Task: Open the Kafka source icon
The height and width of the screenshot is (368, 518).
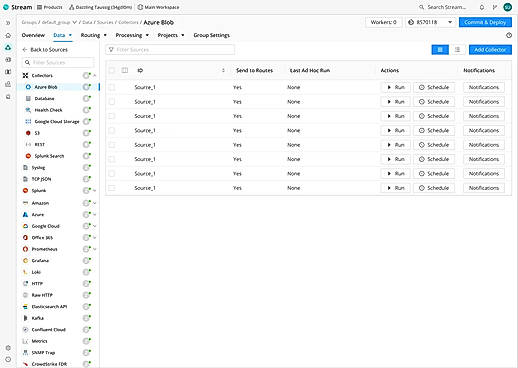Action: click(x=25, y=318)
